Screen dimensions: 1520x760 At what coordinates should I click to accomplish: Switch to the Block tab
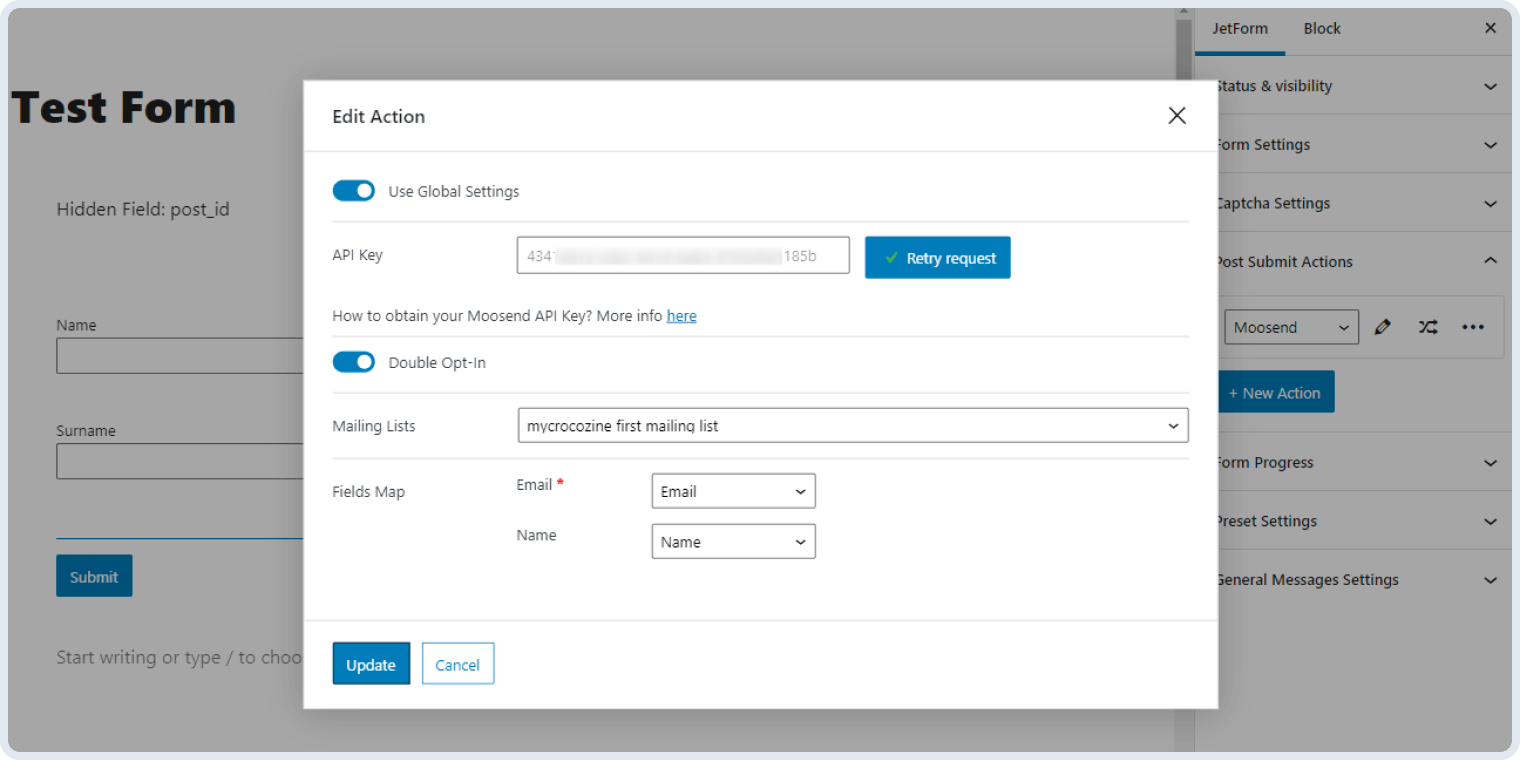point(1321,28)
